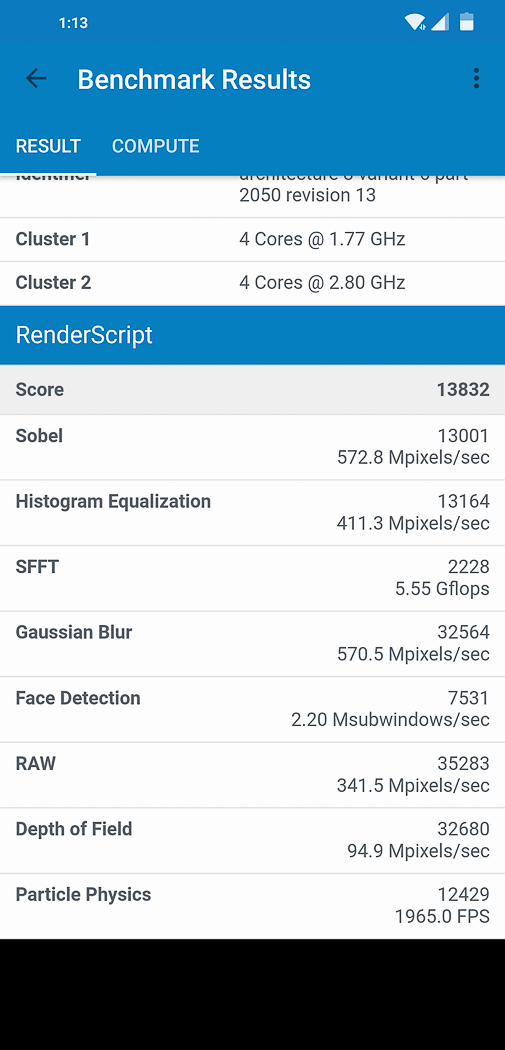Viewport: 505px width, 1050px height.
Task: Select the RESULT tab
Action: [x=48, y=146]
